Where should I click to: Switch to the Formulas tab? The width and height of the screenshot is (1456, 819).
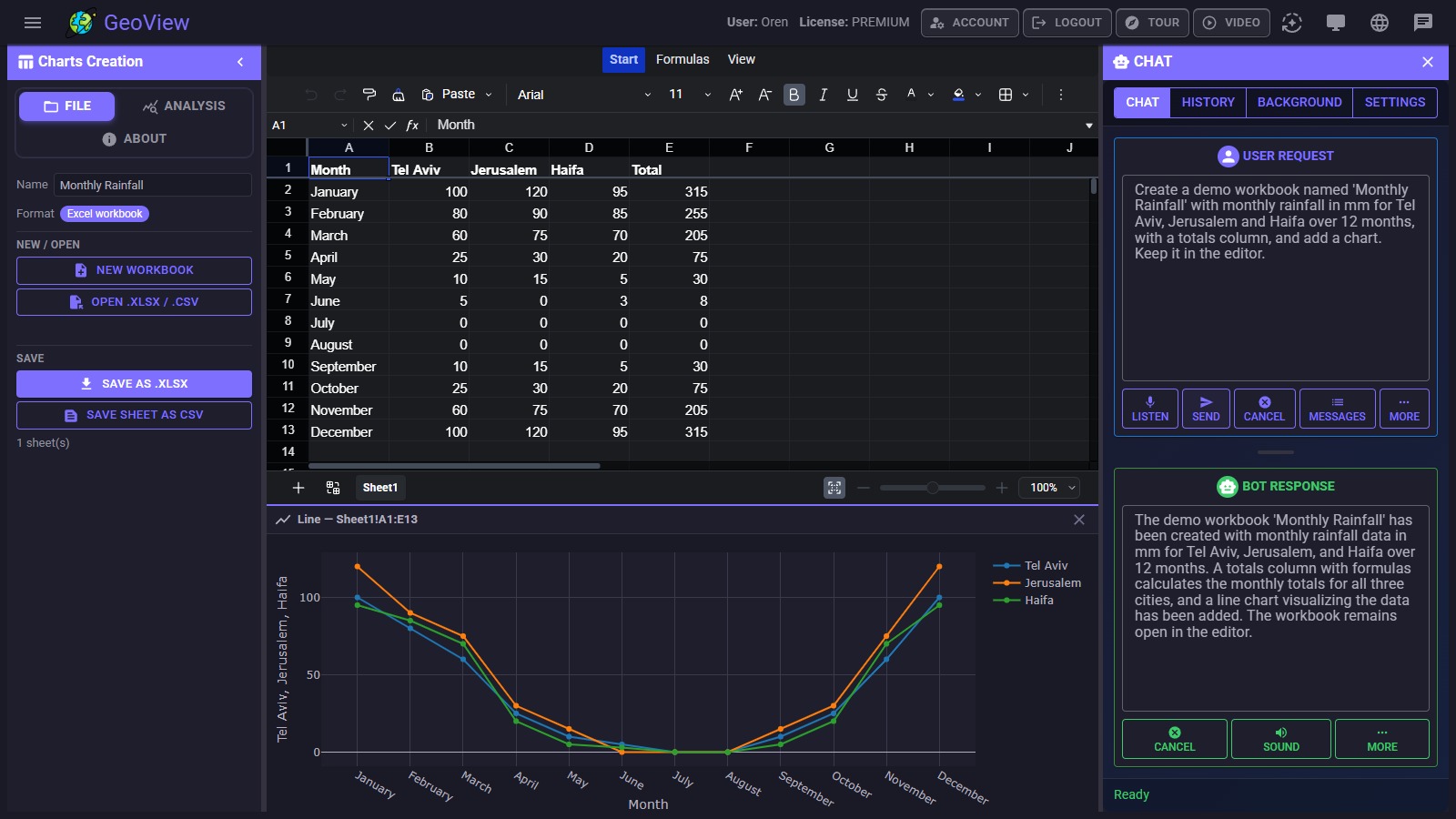[682, 59]
